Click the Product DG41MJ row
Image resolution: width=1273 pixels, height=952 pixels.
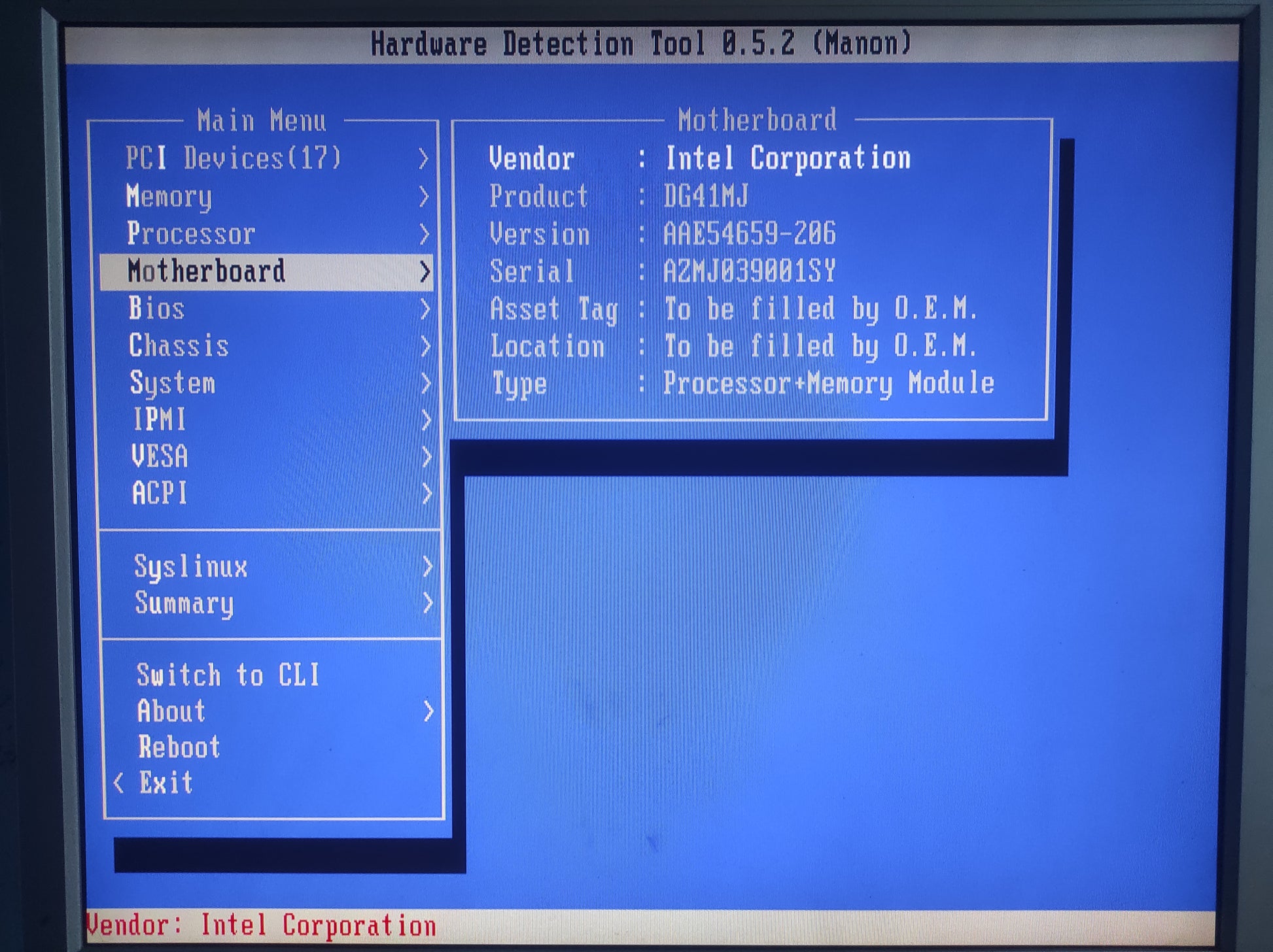pyautogui.click(x=618, y=196)
